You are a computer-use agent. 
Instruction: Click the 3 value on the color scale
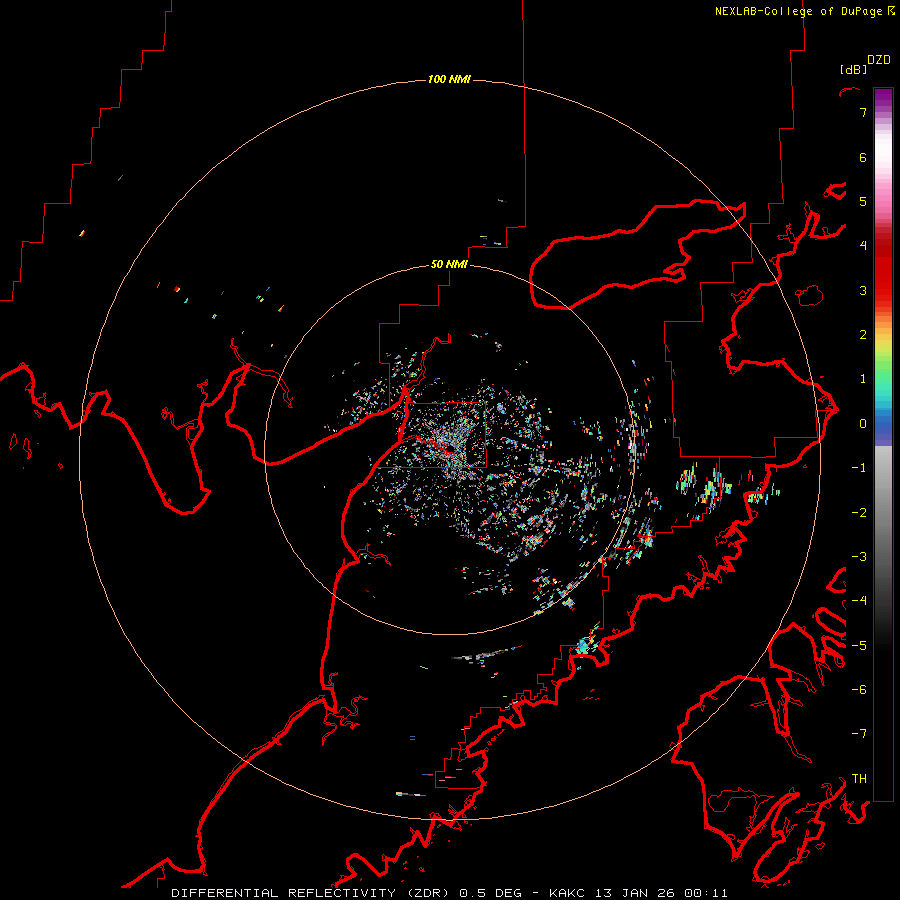(863, 290)
